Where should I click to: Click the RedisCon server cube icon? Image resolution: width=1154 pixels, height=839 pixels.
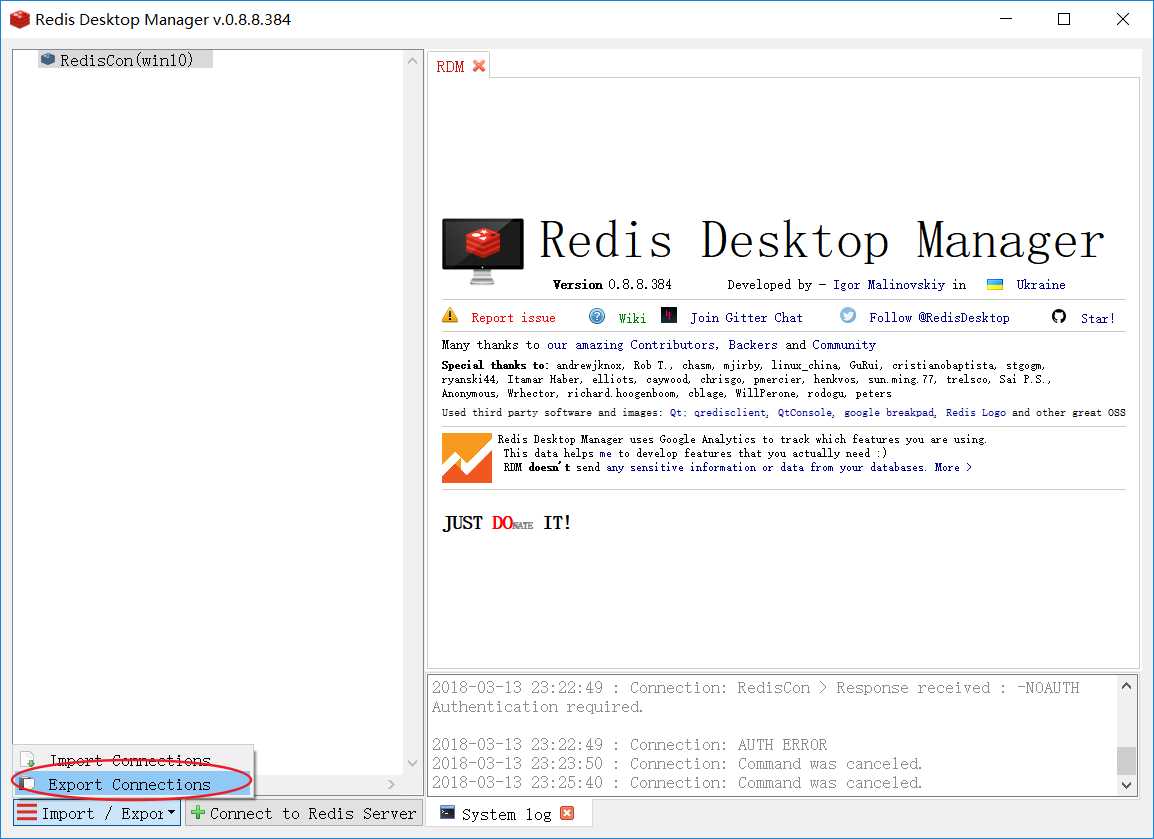point(48,59)
